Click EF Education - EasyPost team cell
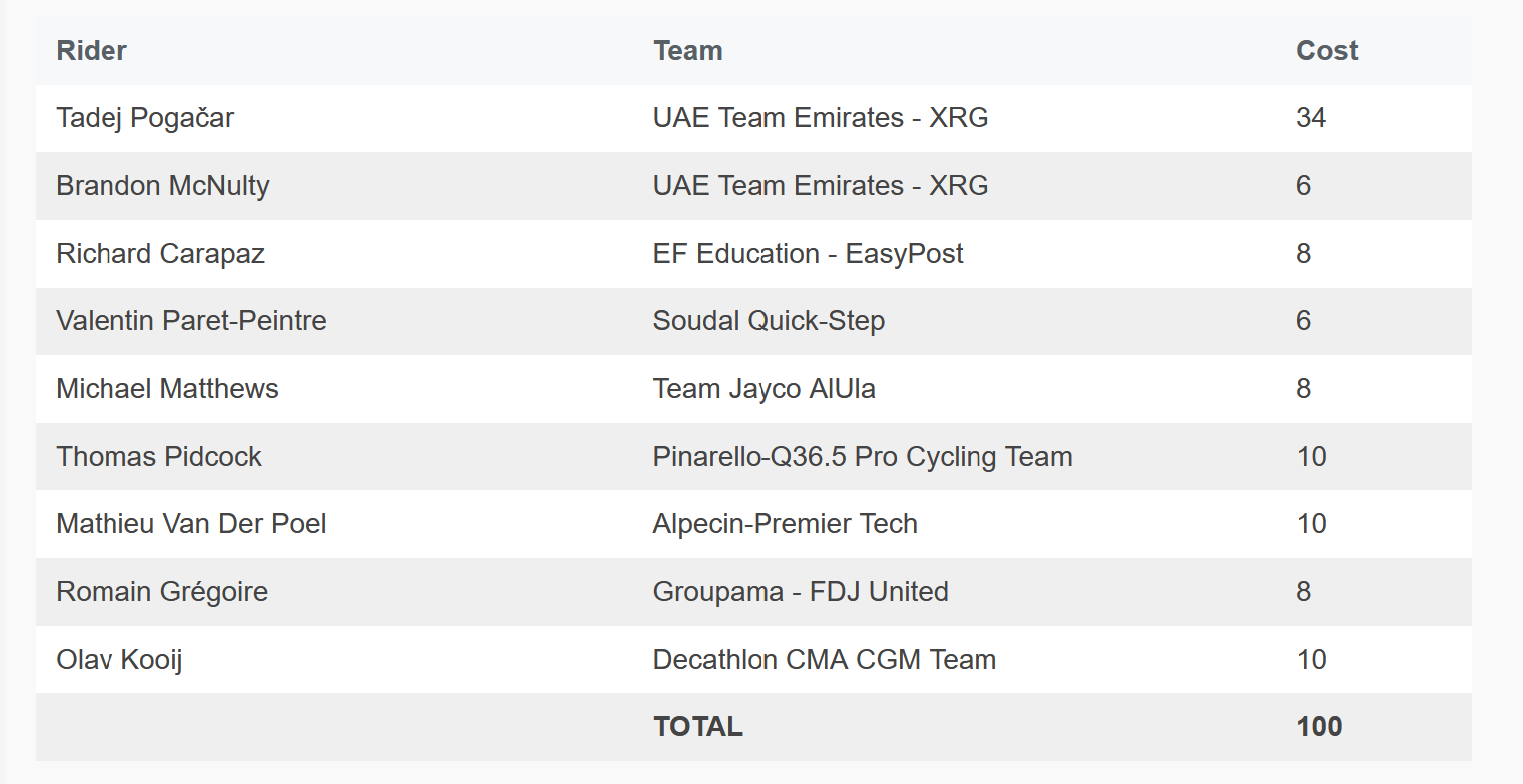The height and width of the screenshot is (784, 1523). coord(808,254)
